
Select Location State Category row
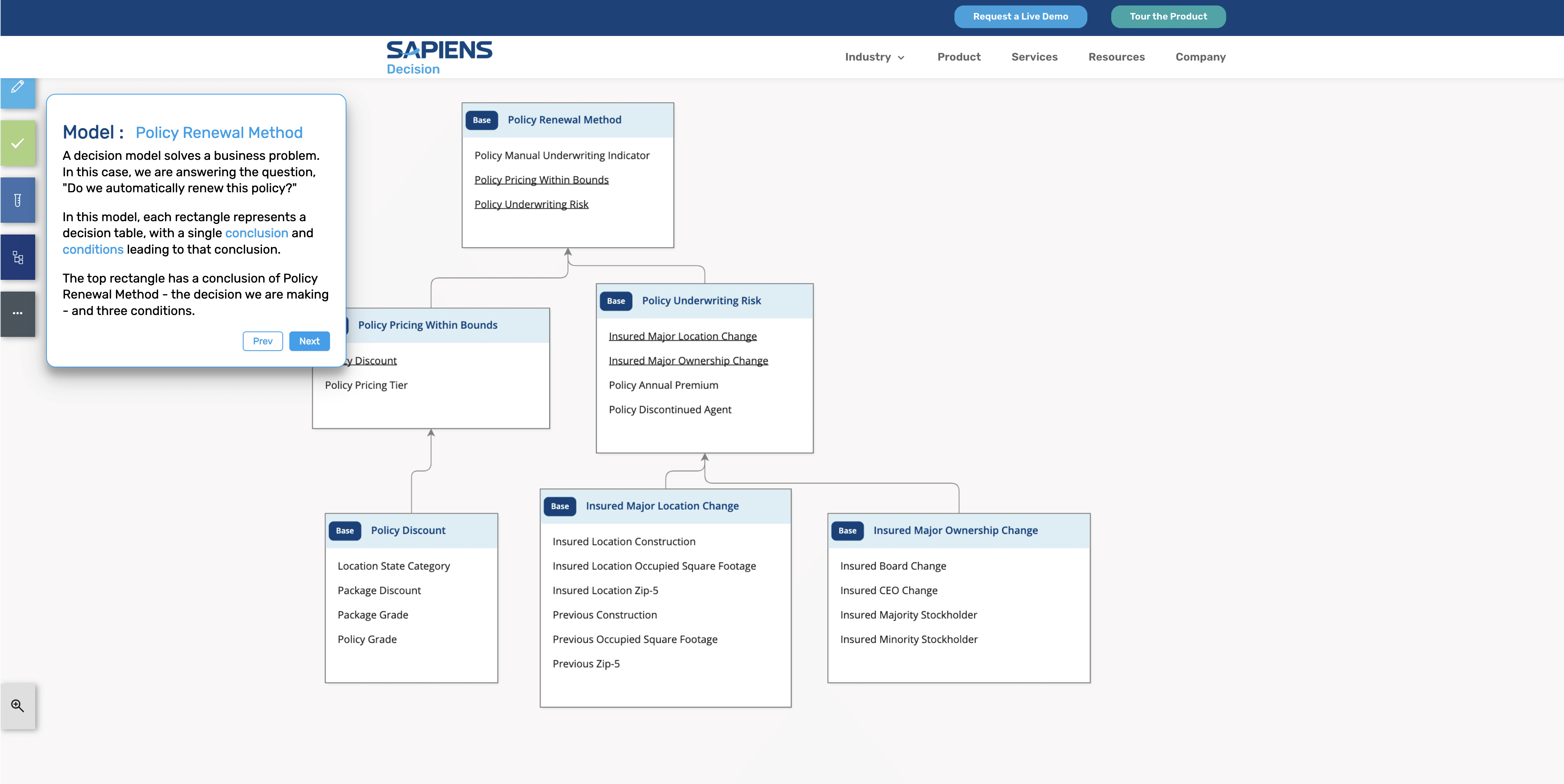click(393, 566)
